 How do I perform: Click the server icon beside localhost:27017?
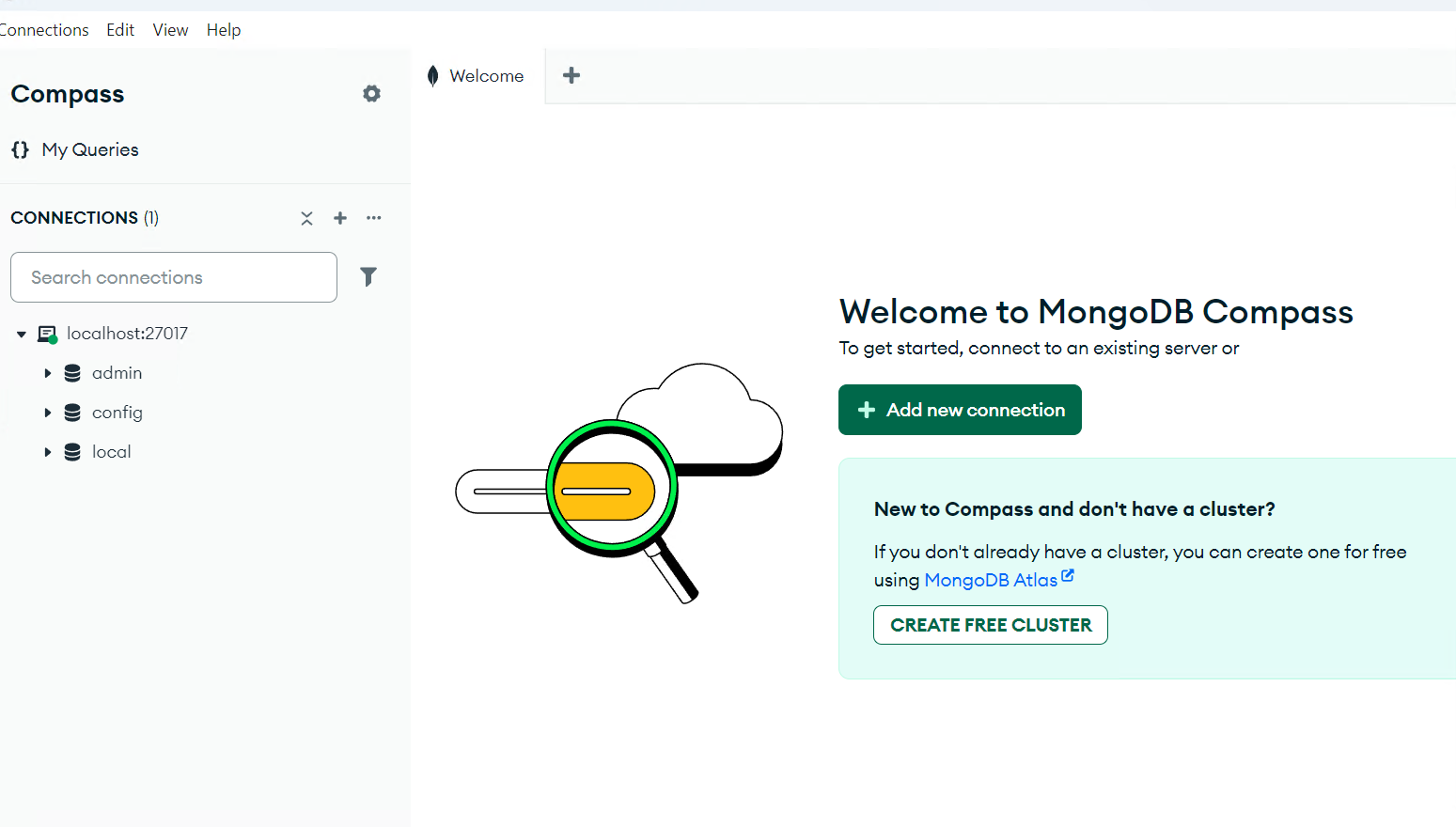click(x=47, y=333)
